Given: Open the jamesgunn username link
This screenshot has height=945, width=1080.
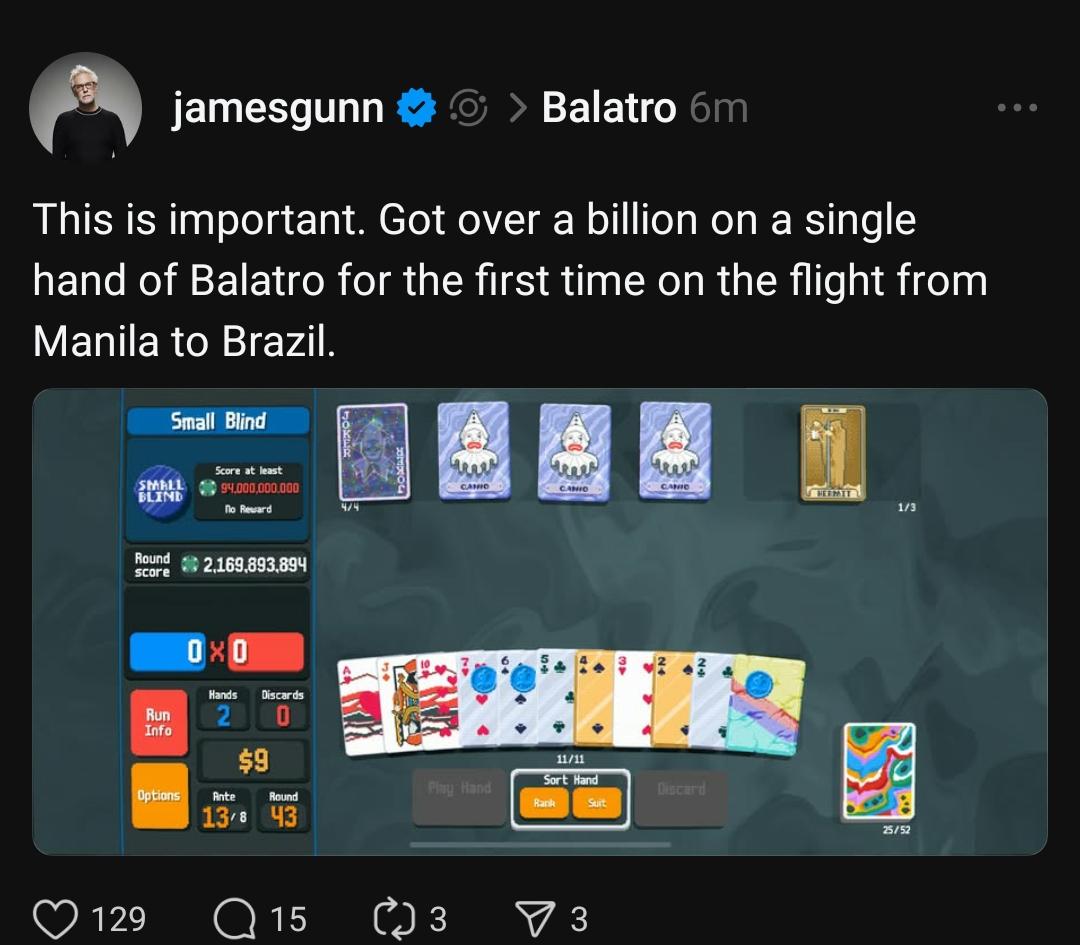Looking at the screenshot, I should click(278, 108).
